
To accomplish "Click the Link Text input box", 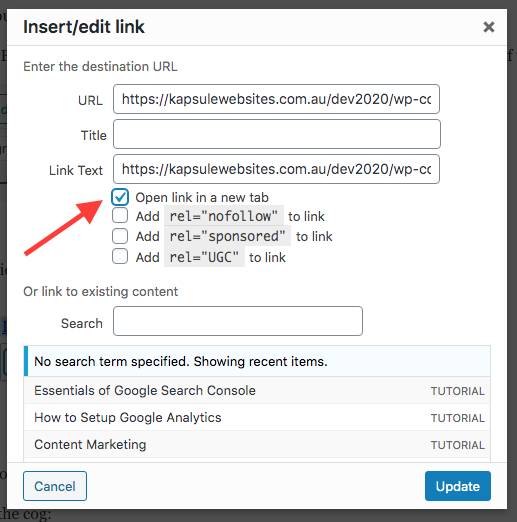I will point(276,169).
